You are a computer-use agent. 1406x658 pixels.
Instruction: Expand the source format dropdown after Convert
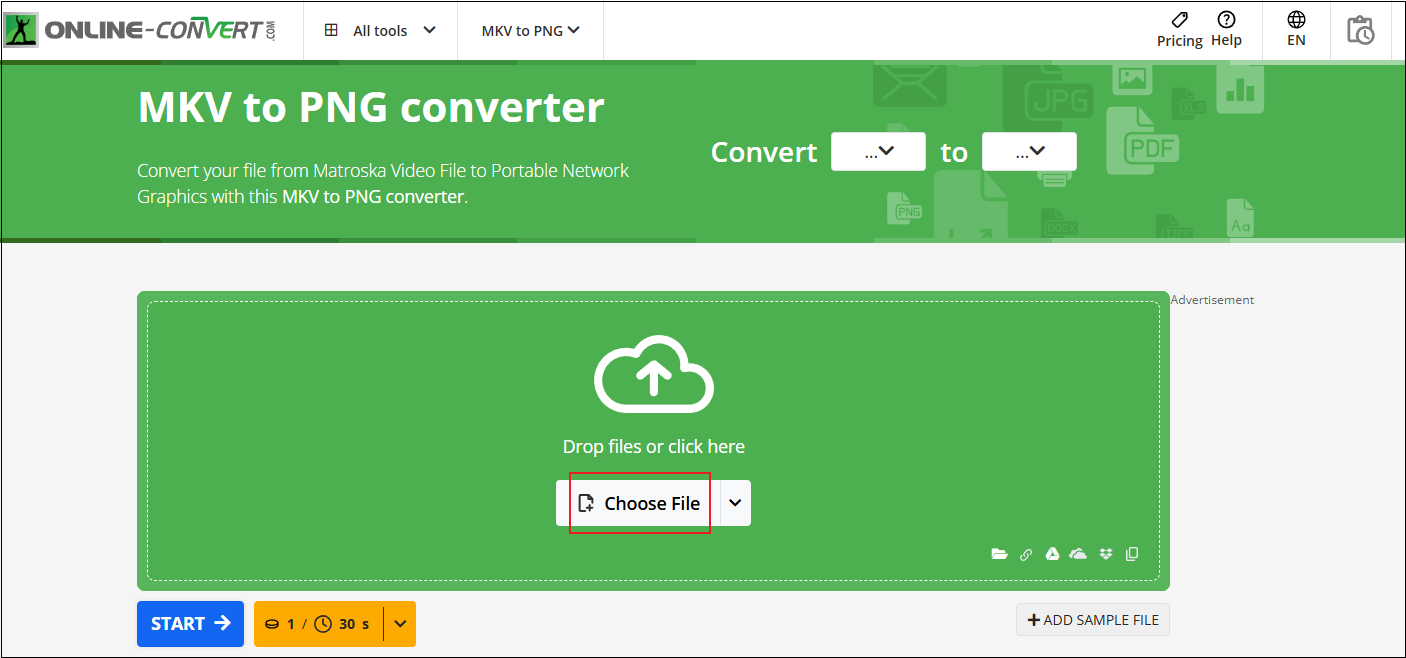coord(878,151)
